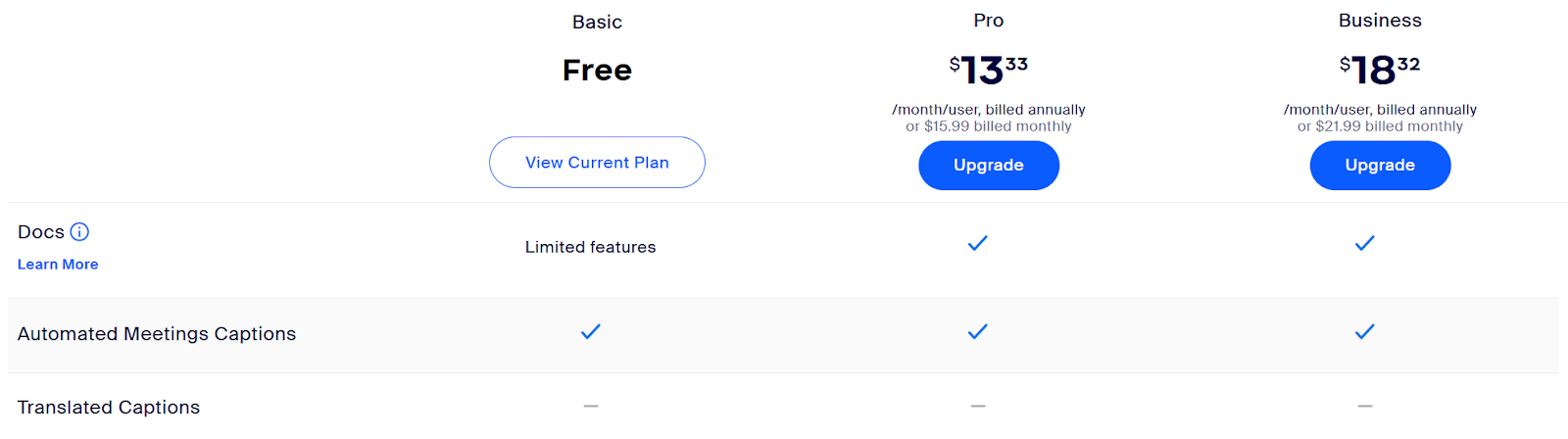1568x439 pixels.
Task: Click the Business plan Docs checkmark
Action: pos(1364,243)
